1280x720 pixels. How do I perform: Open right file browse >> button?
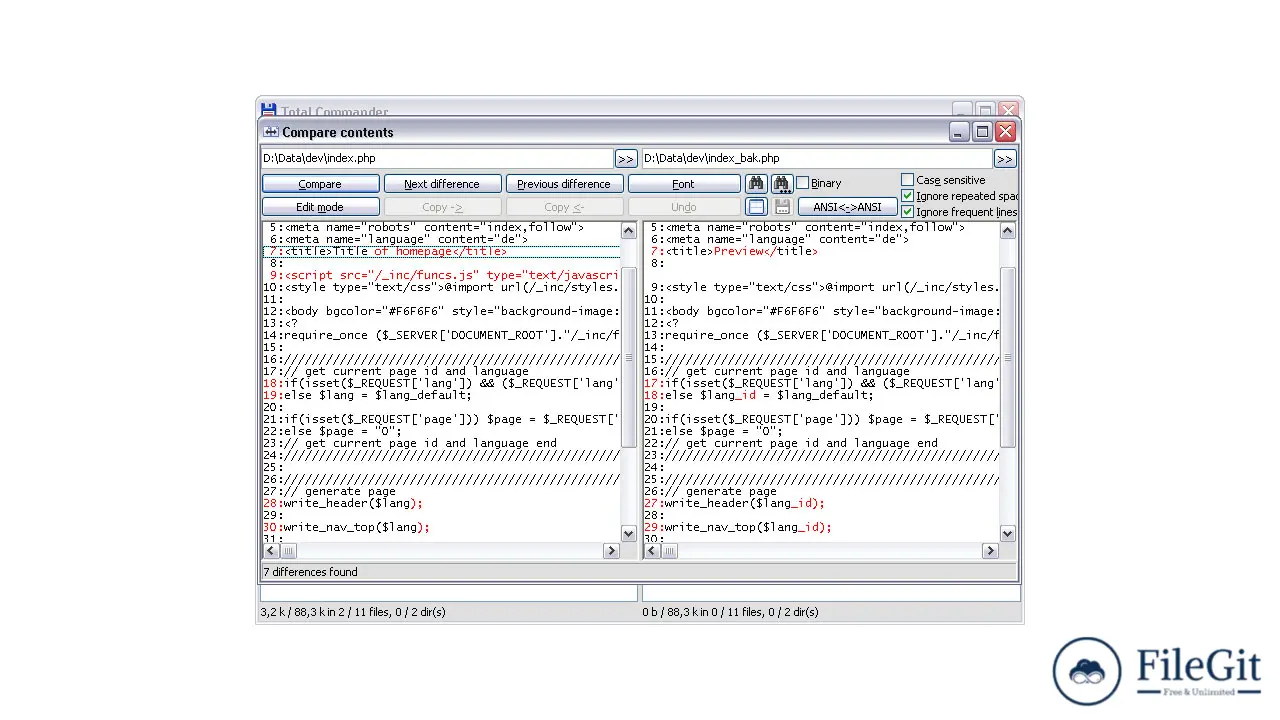[x=1005, y=158]
